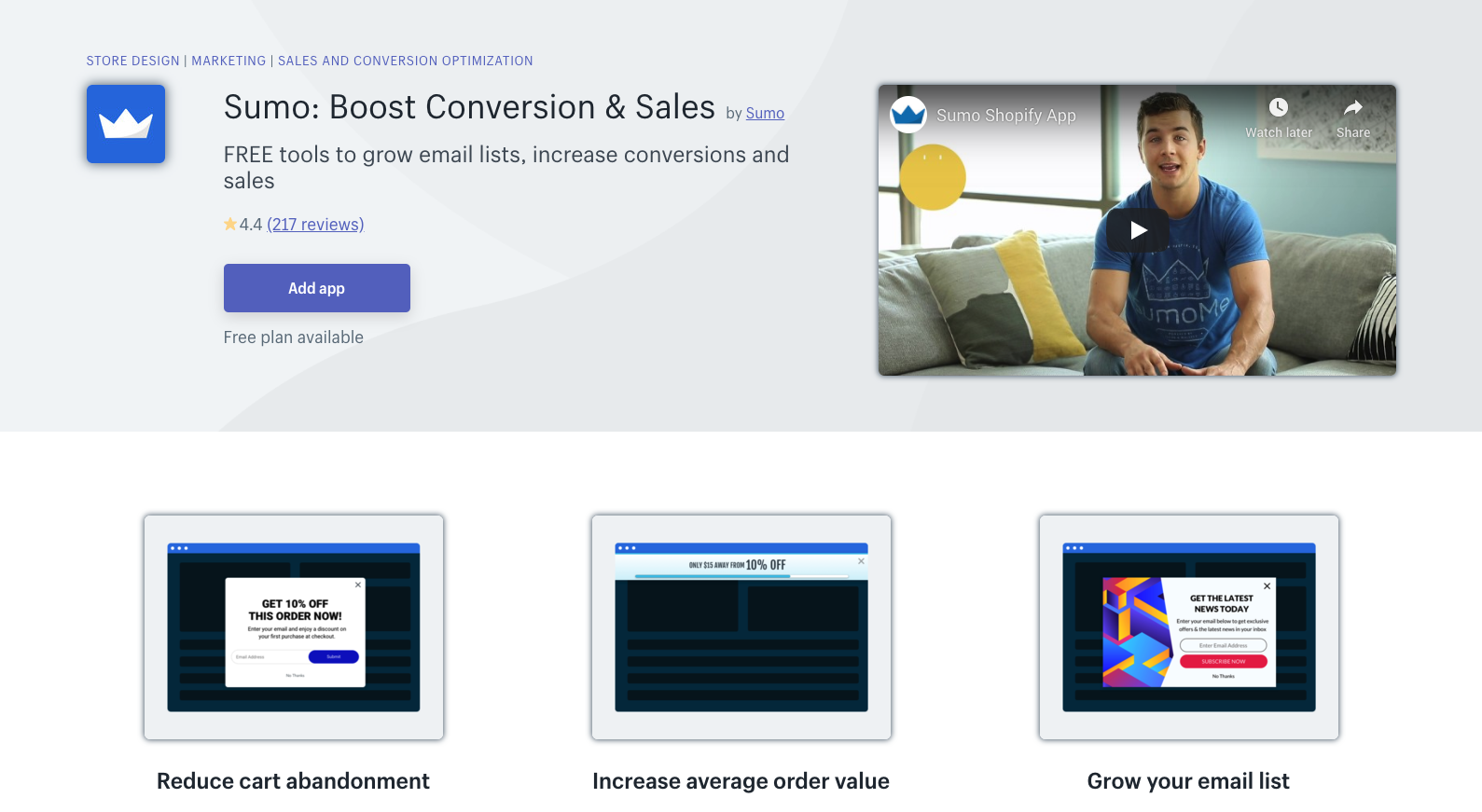
Task: Click the Reduce cart abandonment heading
Action: [x=293, y=781]
